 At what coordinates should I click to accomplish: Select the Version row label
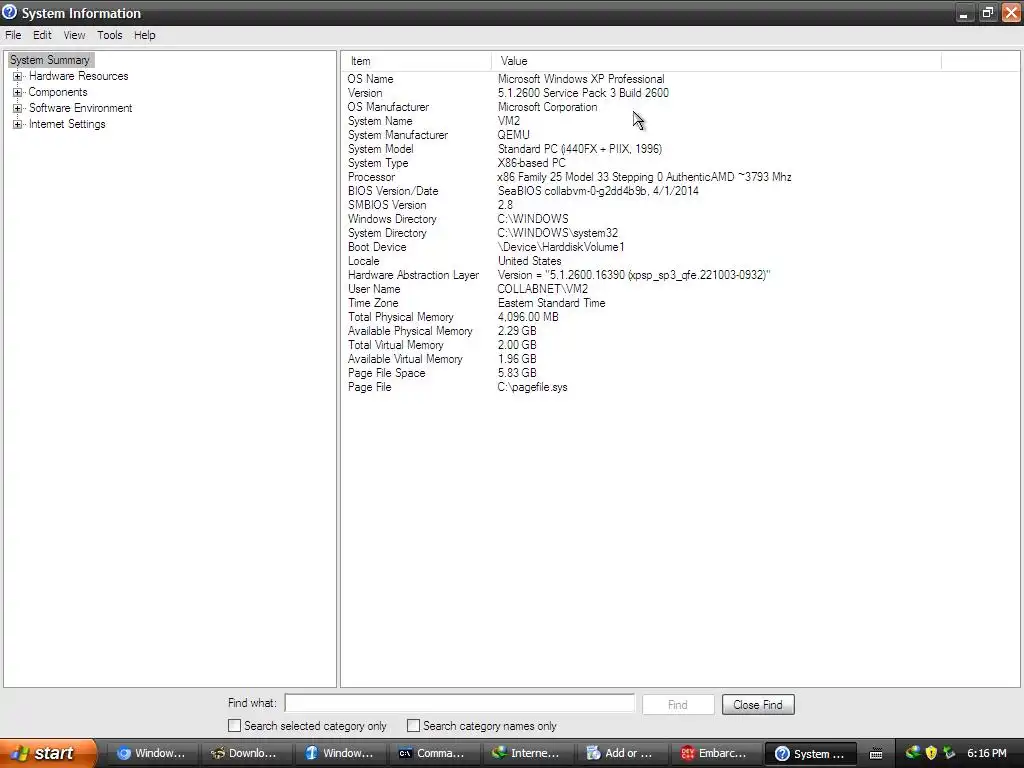[x=365, y=93]
